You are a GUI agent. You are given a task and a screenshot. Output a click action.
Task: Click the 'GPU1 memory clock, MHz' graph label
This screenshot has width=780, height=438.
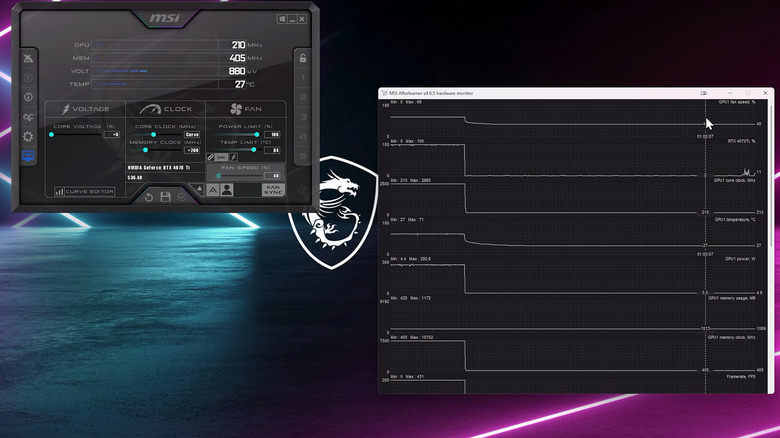click(x=731, y=337)
